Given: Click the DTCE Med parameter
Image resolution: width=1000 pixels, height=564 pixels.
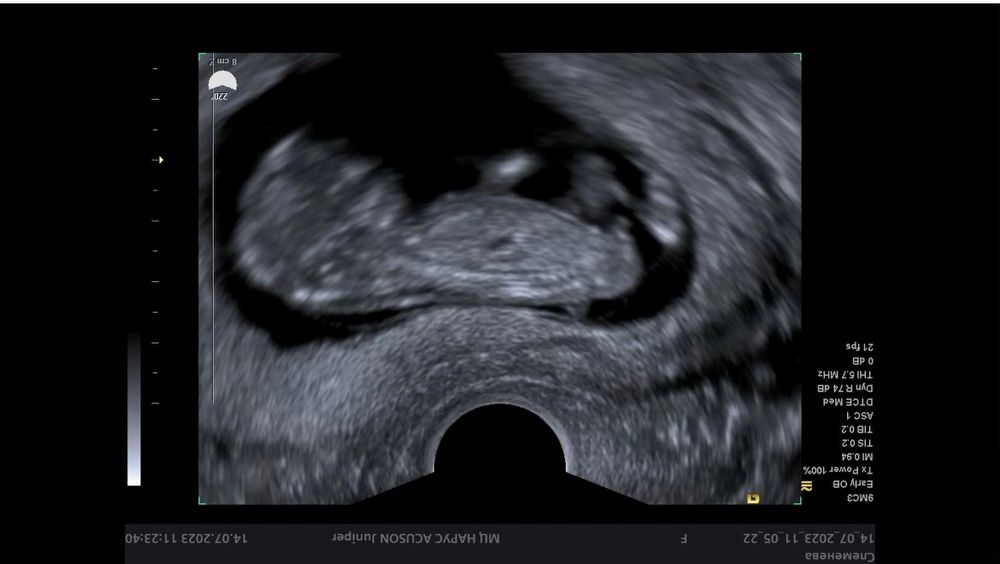Looking at the screenshot, I should click(848, 401).
